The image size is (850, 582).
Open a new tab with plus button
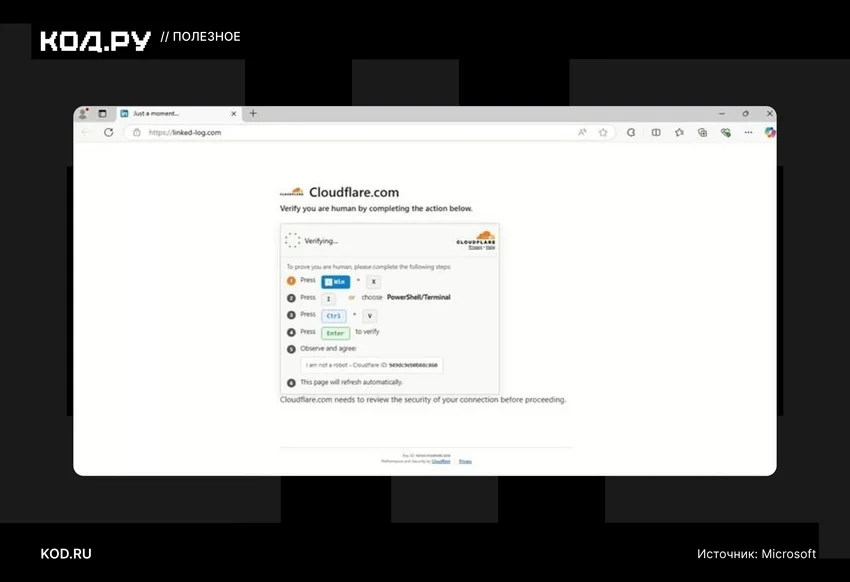click(x=253, y=113)
